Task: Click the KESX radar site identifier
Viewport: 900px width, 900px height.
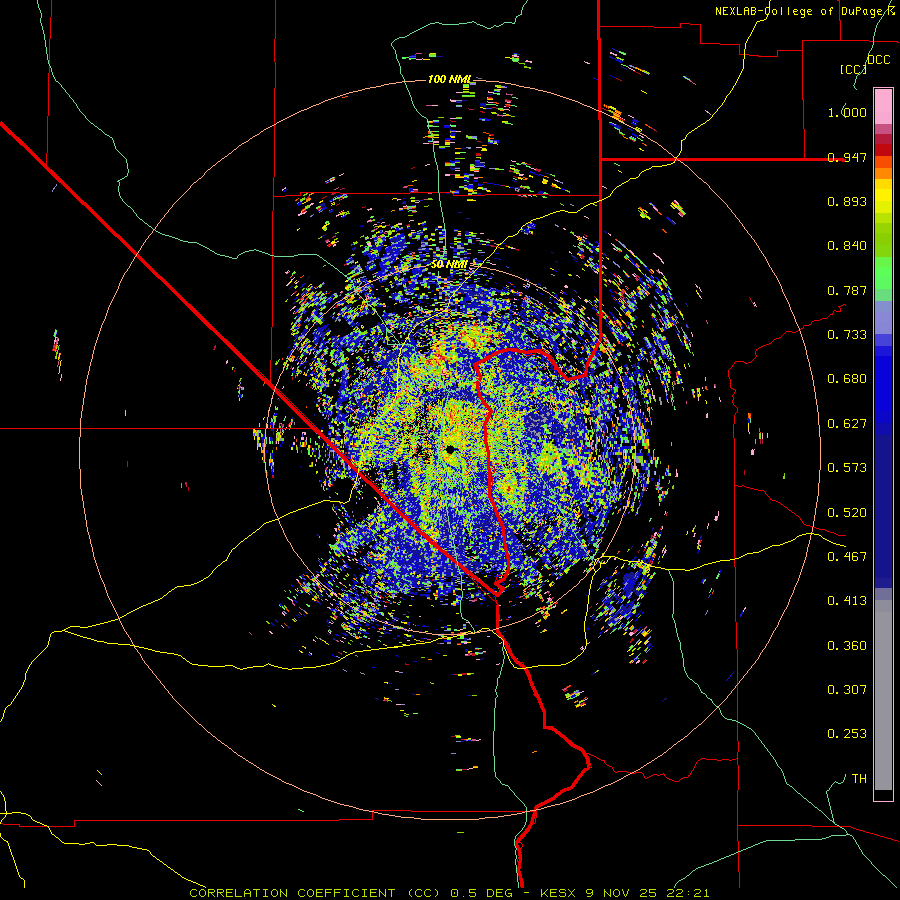Action: click(559, 893)
